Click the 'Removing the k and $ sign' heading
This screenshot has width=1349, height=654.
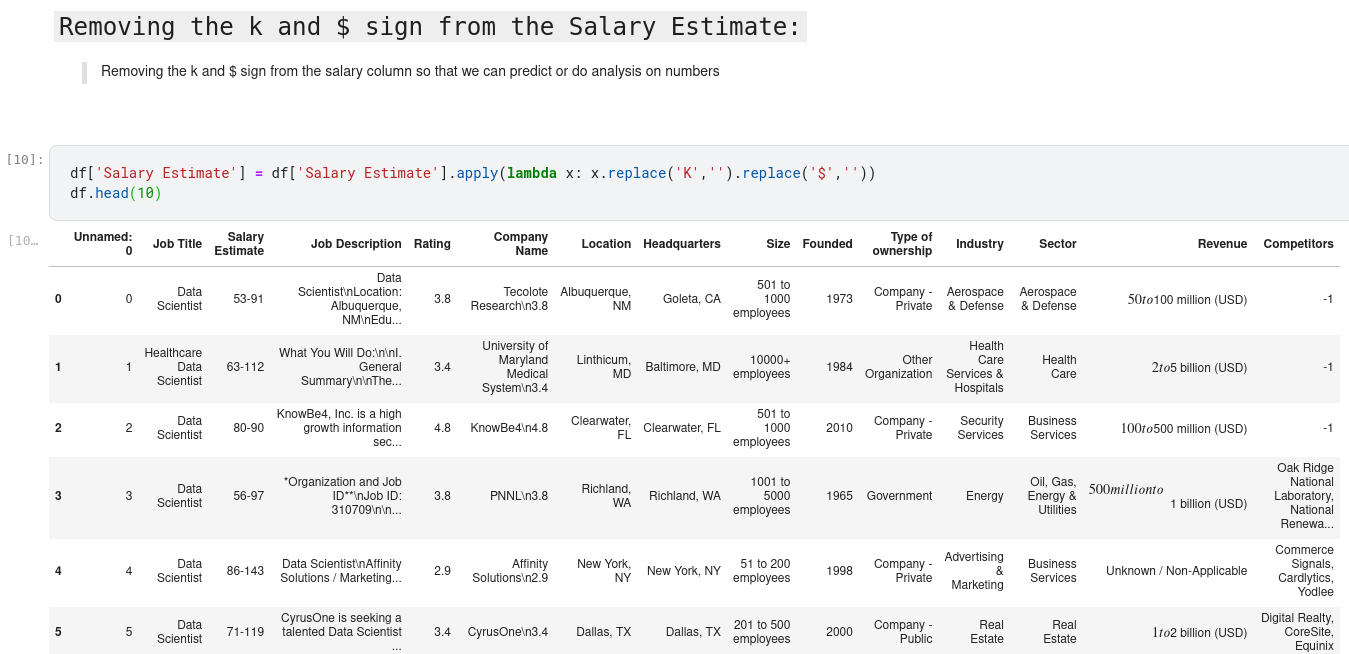pyautogui.click(x=430, y=27)
